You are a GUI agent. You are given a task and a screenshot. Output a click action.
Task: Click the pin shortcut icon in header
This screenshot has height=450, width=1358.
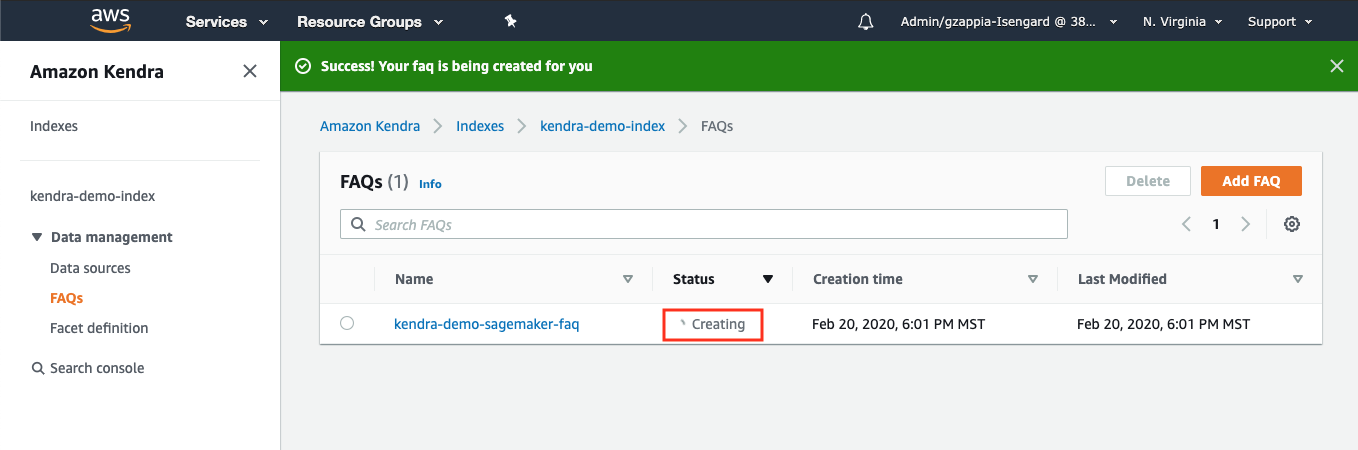(510, 21)
